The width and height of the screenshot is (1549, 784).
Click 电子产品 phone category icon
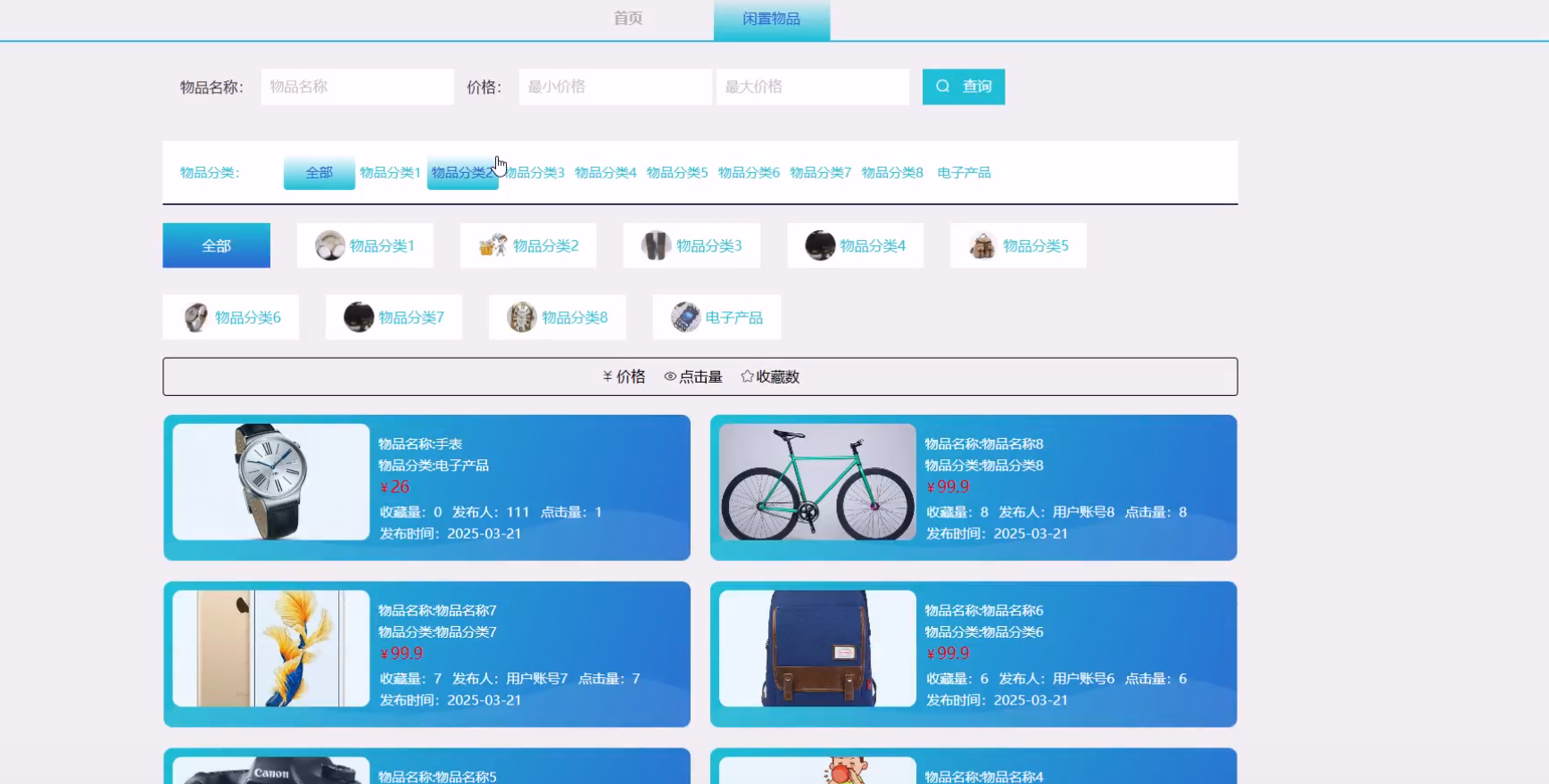click(x=685, y=317)
